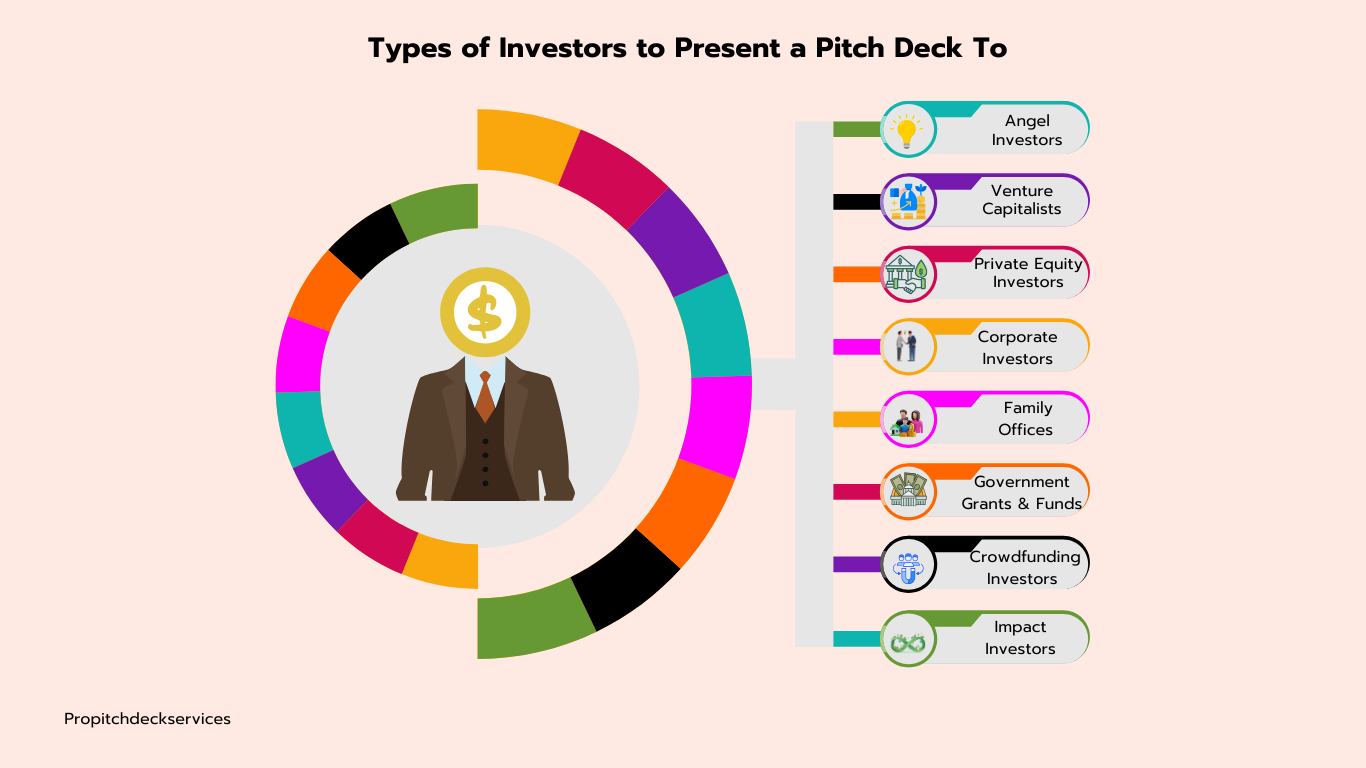Click the black connector bar beside Venture Capitalists
The width and height of the screenshot is (1366, 768).
coord(855,202)
